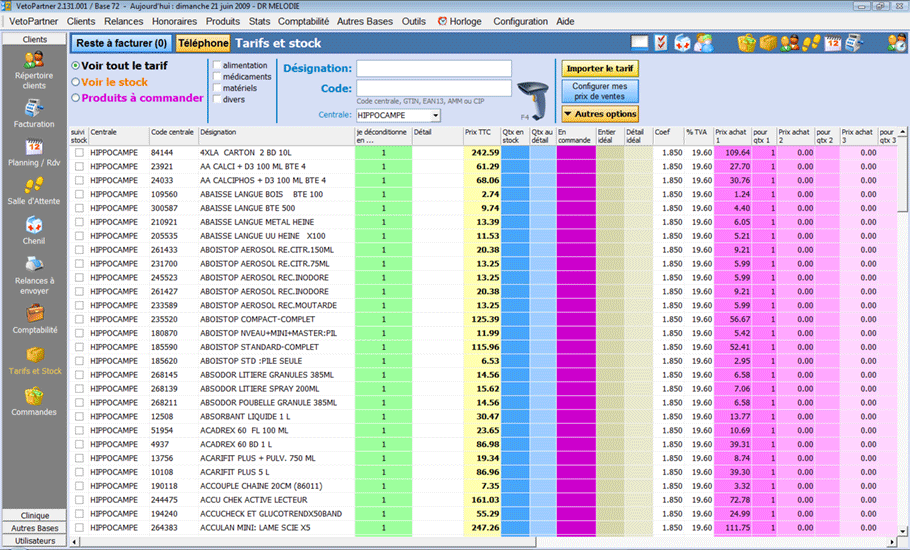910x550 pixels.
Task: Open the Relances menu
Action: click(x=124, y=21)
